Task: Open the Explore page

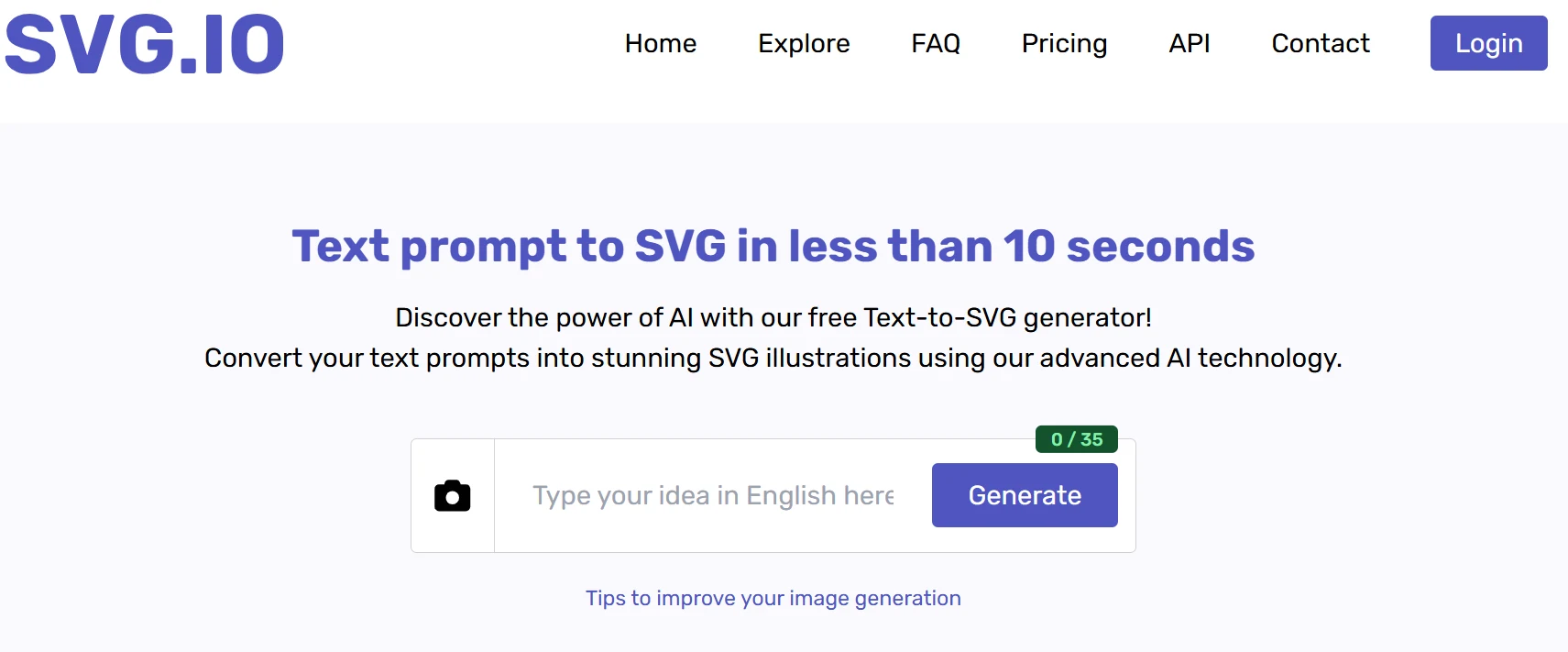Action: pyautogui.click(x=804, y=43)
